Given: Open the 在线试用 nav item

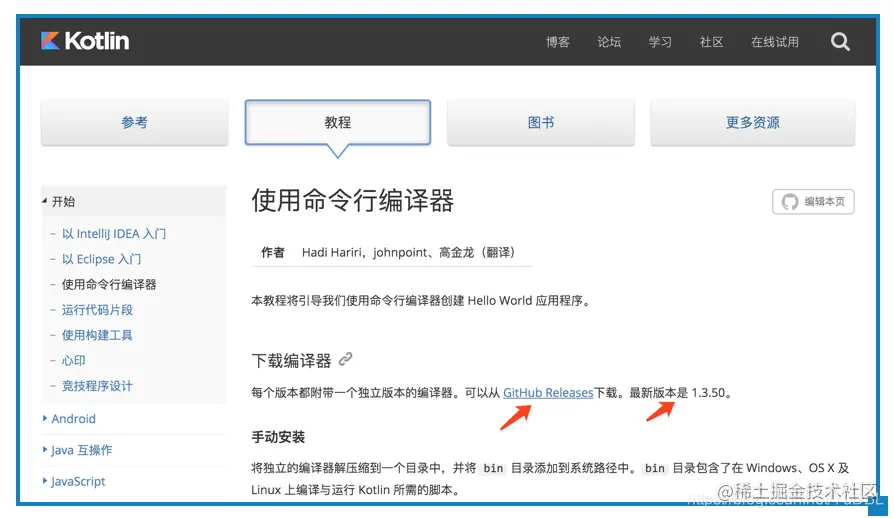Looking at the screenshot, I should click(775, 42).
